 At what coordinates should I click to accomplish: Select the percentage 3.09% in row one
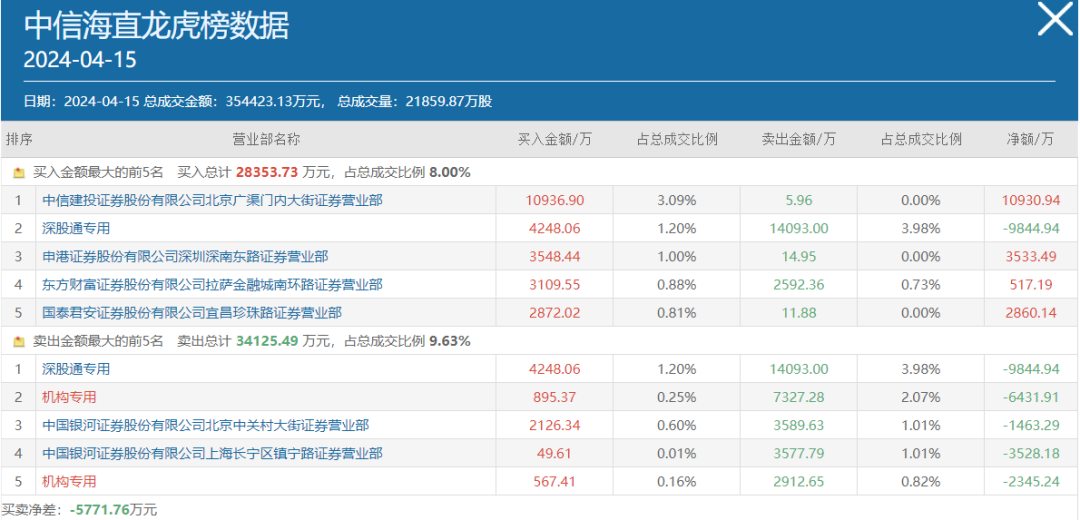(x=676, y=200)
